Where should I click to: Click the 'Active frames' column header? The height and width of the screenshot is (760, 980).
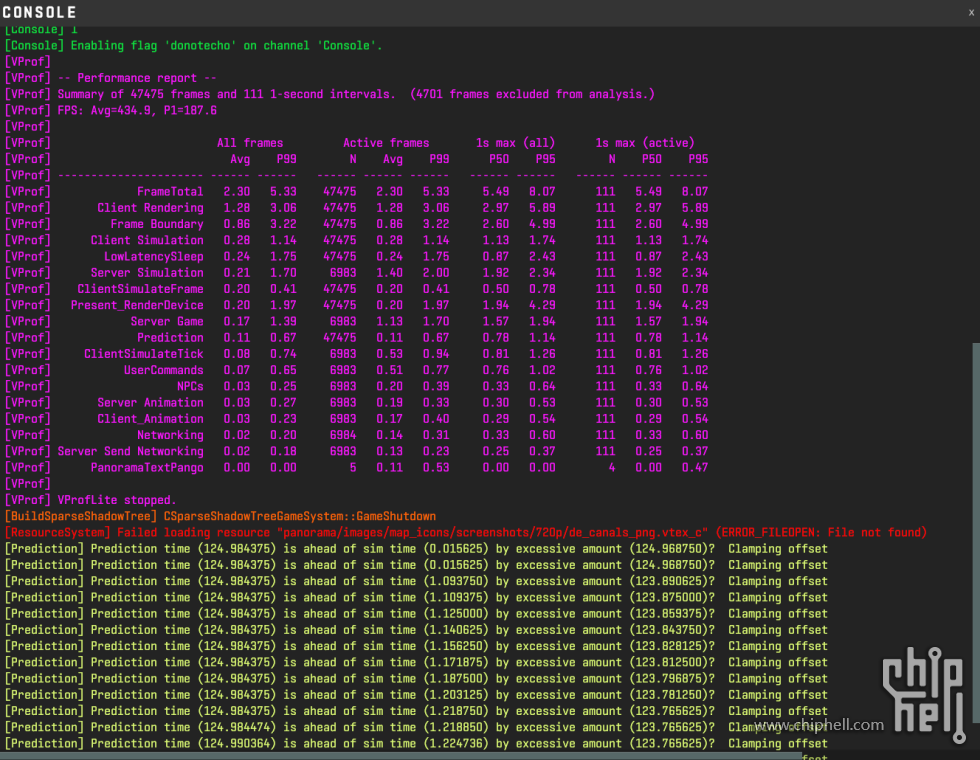386,143
